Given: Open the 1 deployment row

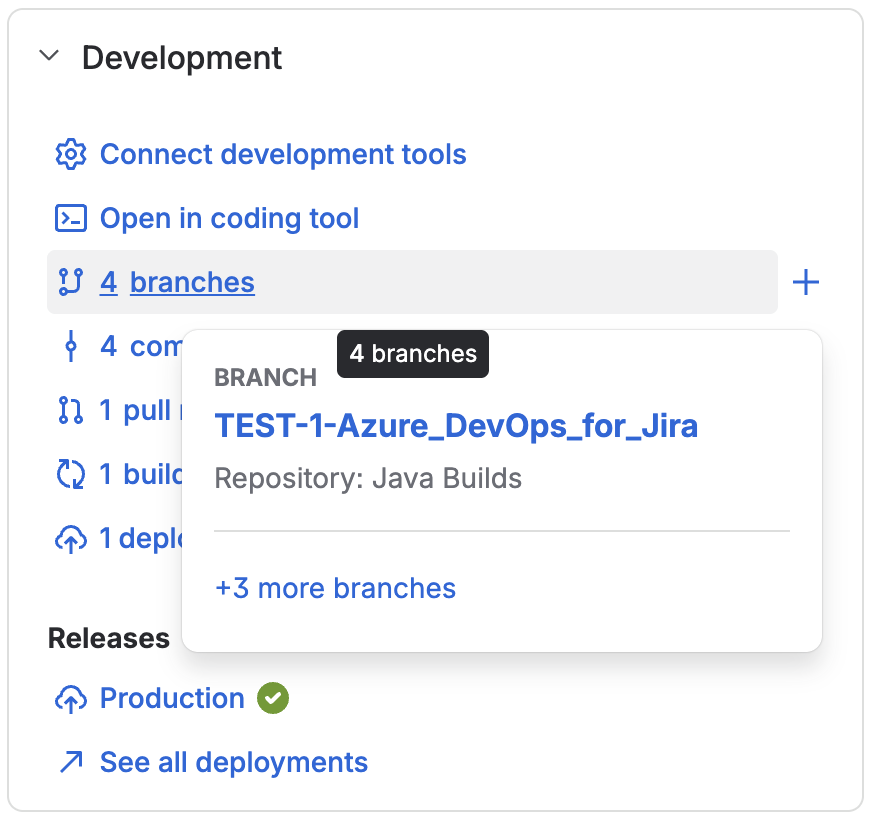Looking at the screenshot, I should click(141, 539).
